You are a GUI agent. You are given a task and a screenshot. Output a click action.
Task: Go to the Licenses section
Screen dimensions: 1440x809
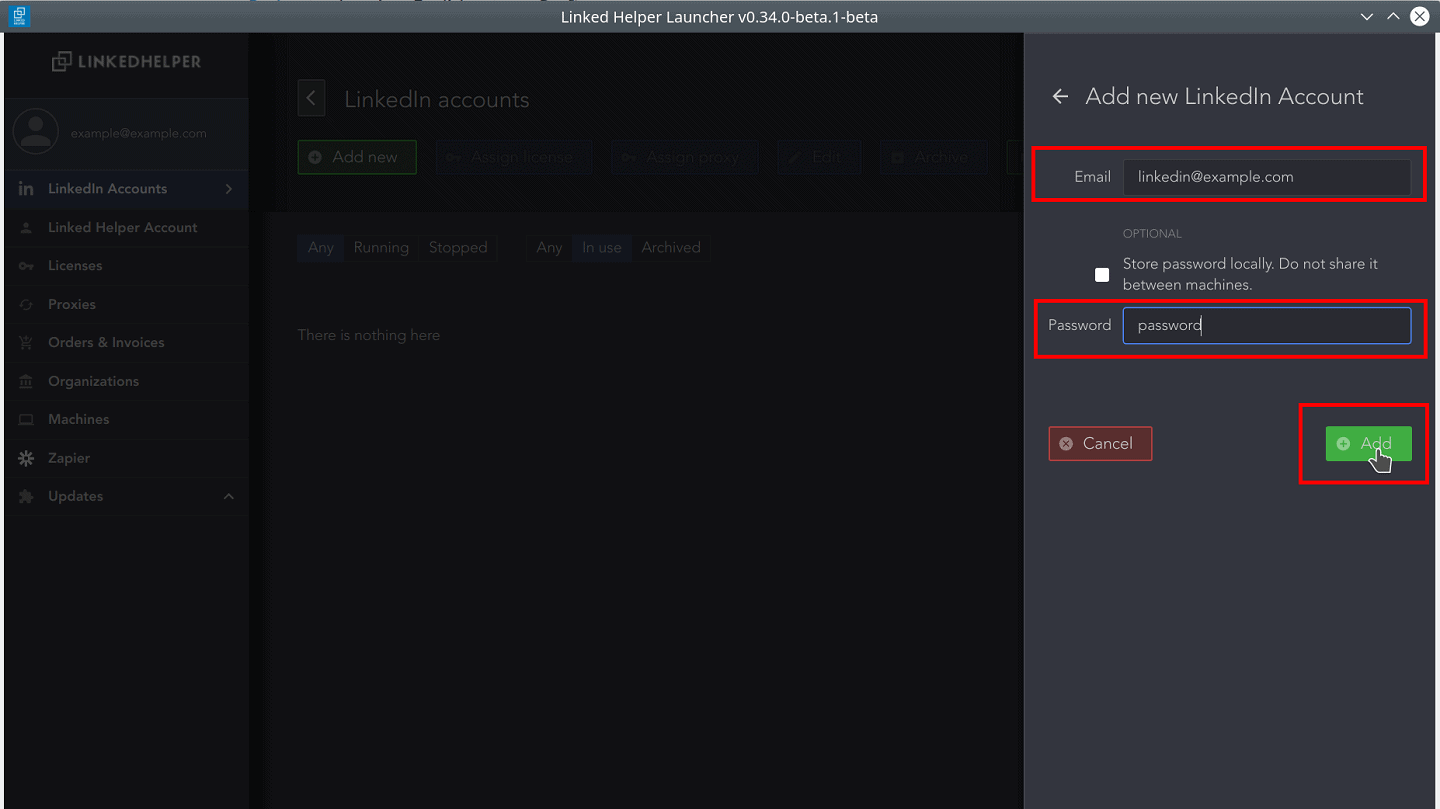(126, 266)
